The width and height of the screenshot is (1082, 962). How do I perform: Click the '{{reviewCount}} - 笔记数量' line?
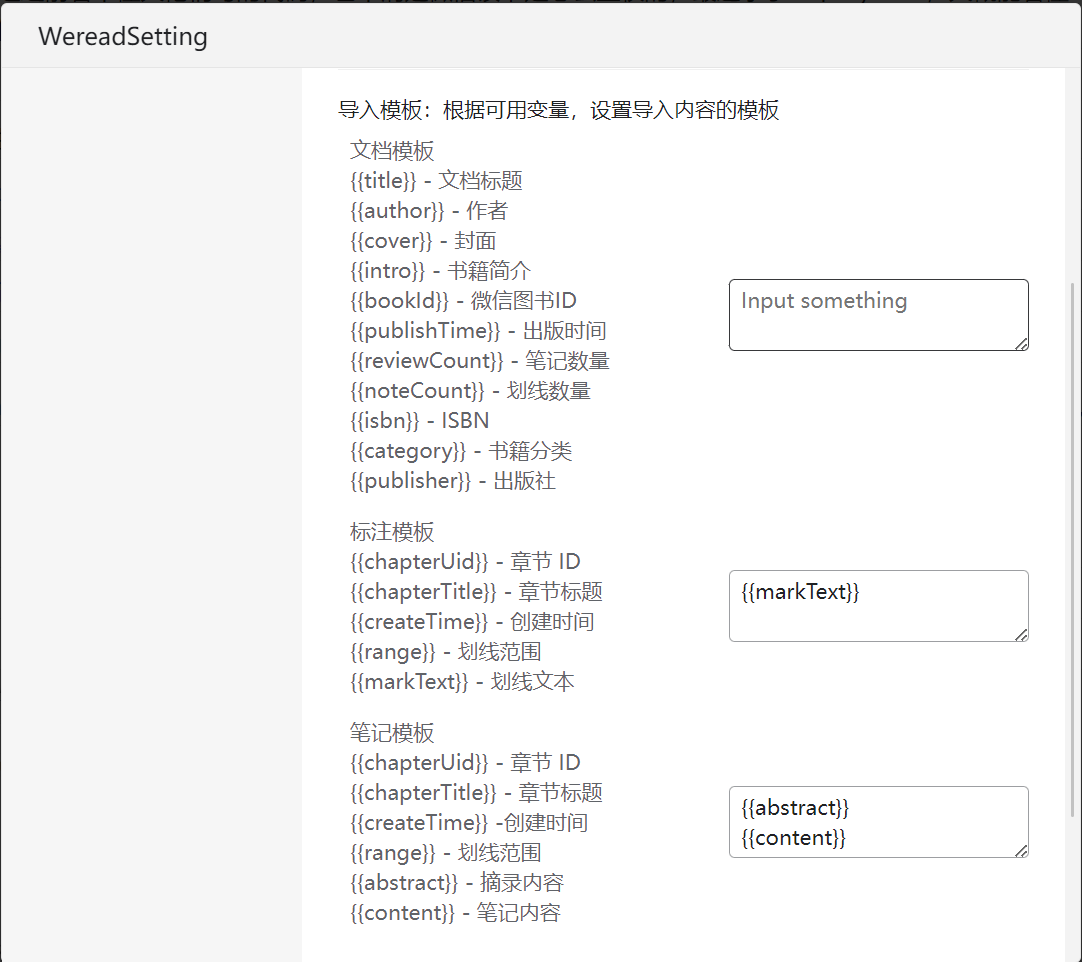coord(480,361)
